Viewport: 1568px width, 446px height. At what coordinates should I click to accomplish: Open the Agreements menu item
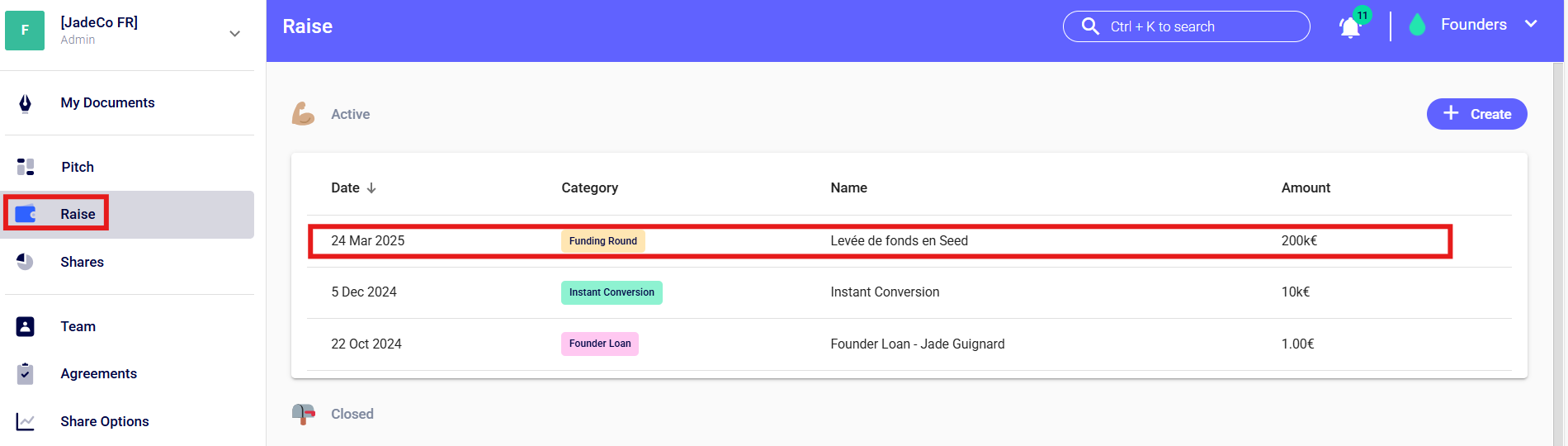coord(98,374)
